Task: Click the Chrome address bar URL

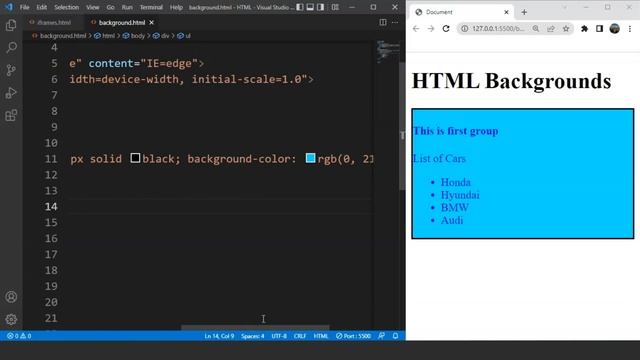Action: pos(498,29)
